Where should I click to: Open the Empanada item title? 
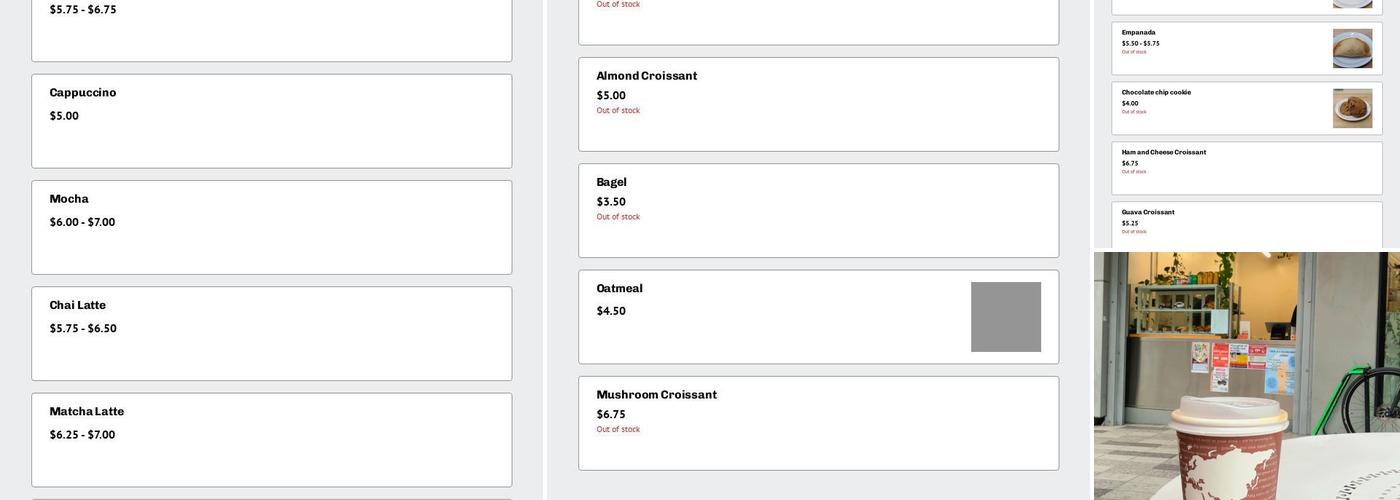point(1138,33)
